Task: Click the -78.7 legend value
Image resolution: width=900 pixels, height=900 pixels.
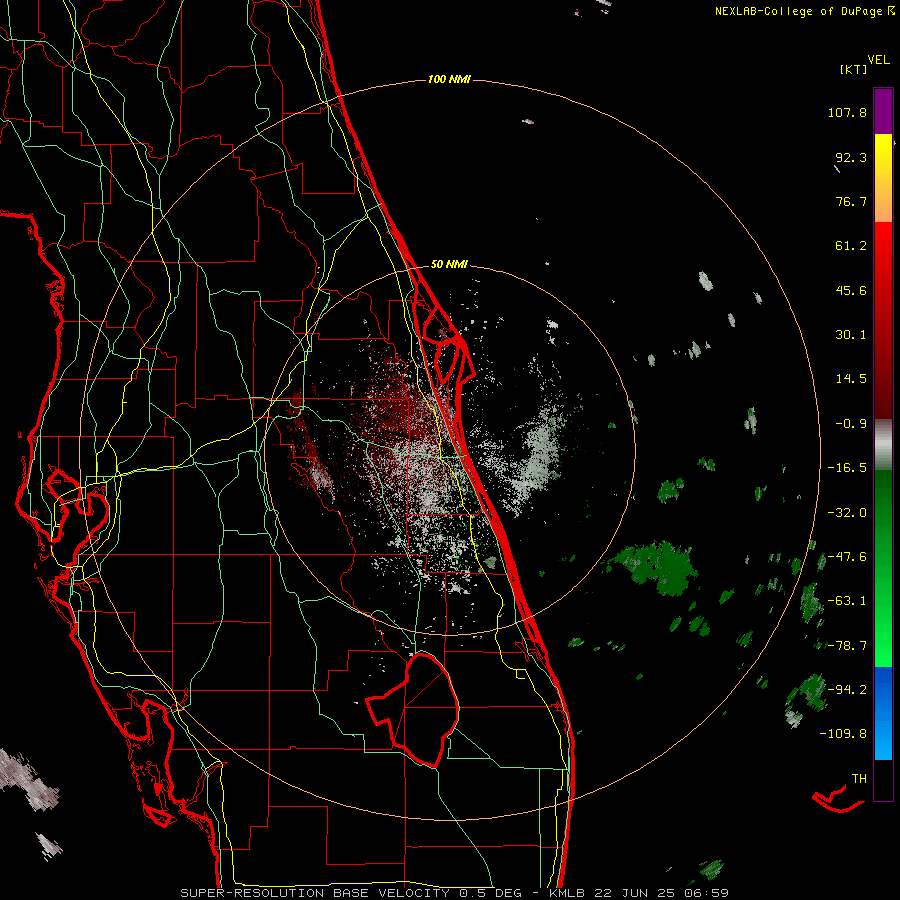Action: coord(847,646)
